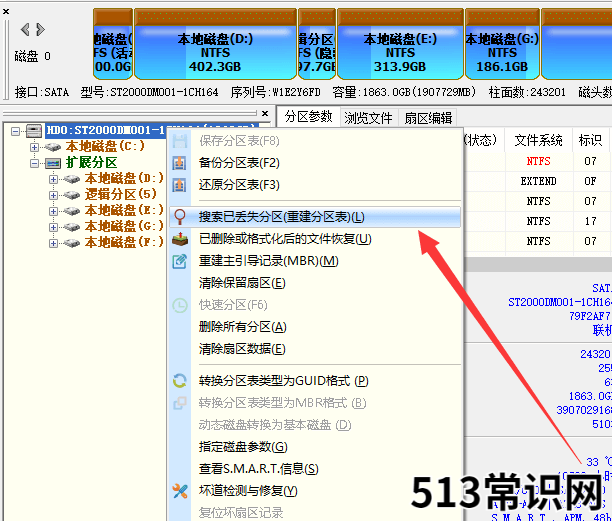Image resolution: width=612 pixels, height=523 pixels.
Task: Expand the 本地磁盘(E:) tree node
Action: tap(53, 211)
